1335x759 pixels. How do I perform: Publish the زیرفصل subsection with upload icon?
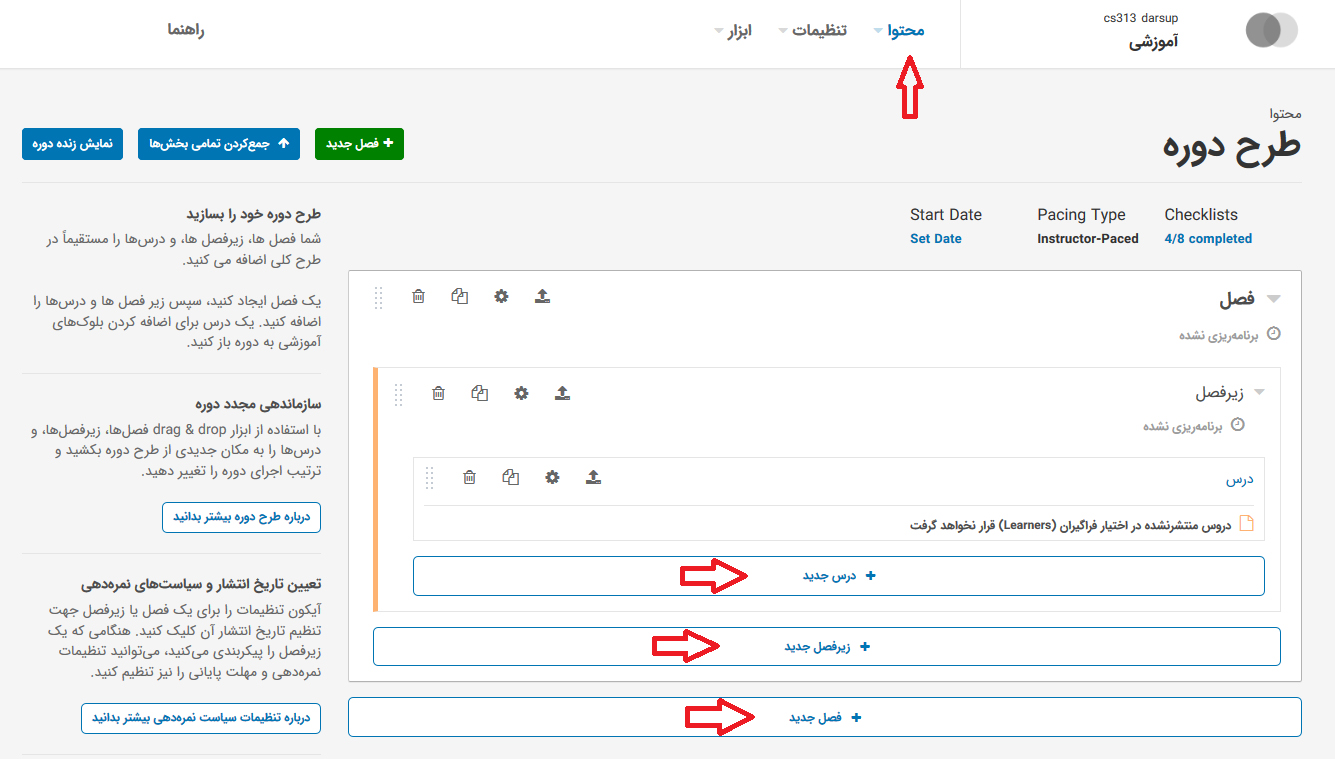pyautogui.click(x=562, y=393)
